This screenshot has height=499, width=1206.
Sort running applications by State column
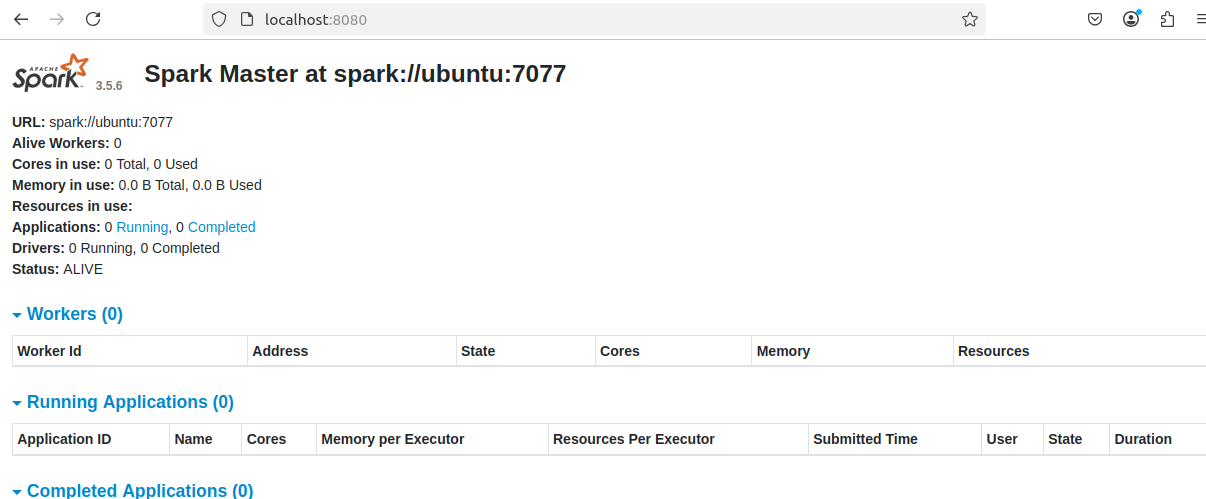tap(1076, 439)
